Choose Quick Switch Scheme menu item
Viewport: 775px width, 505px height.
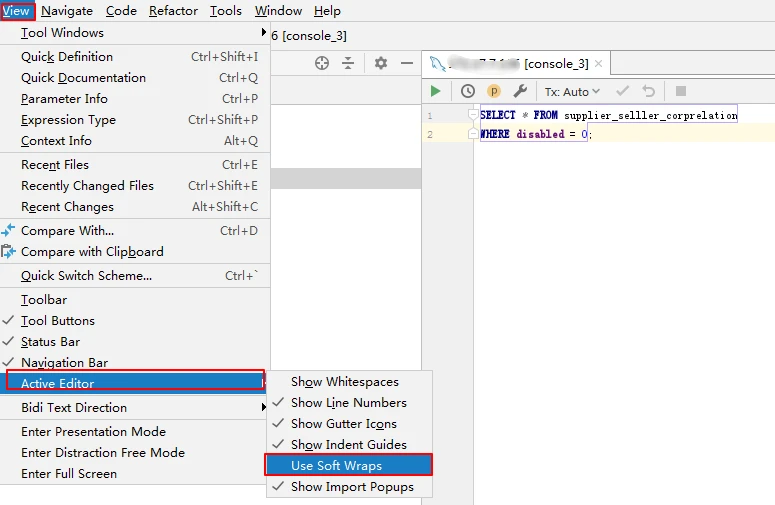135,276
